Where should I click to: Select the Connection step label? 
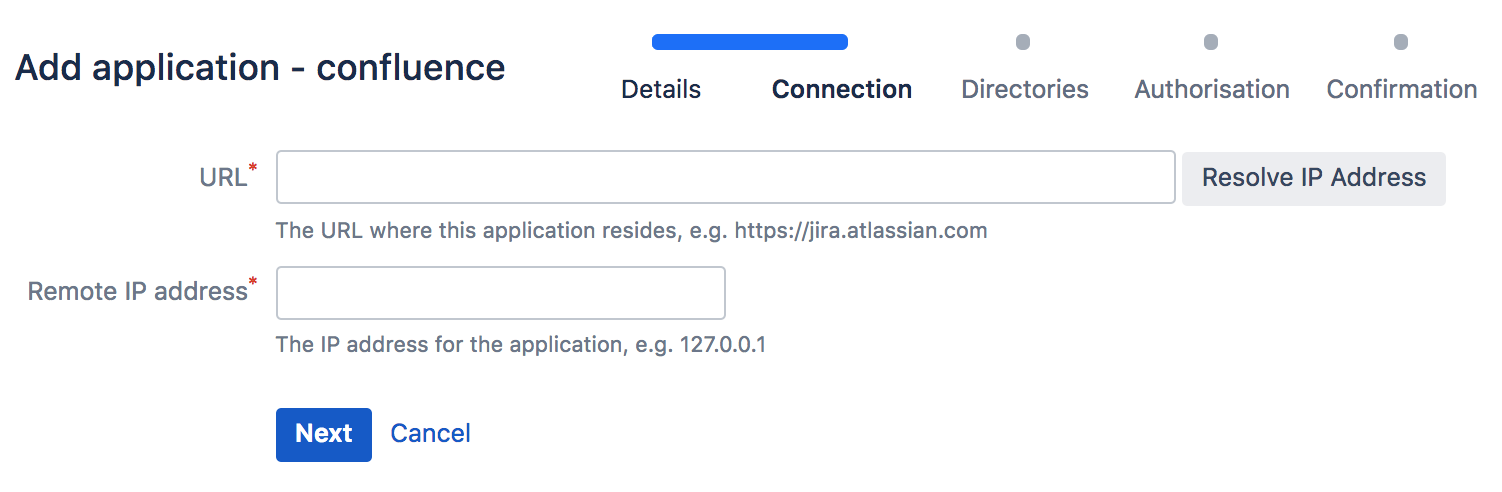[x=841, y=89]
